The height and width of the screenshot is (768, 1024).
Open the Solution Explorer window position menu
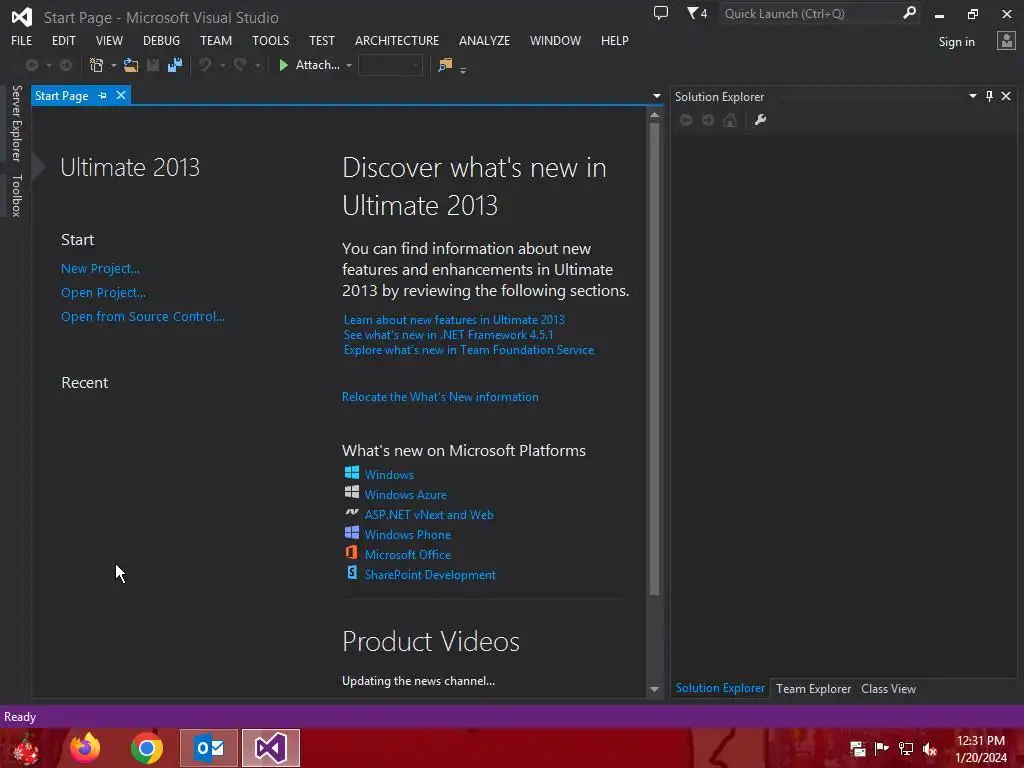972,96
